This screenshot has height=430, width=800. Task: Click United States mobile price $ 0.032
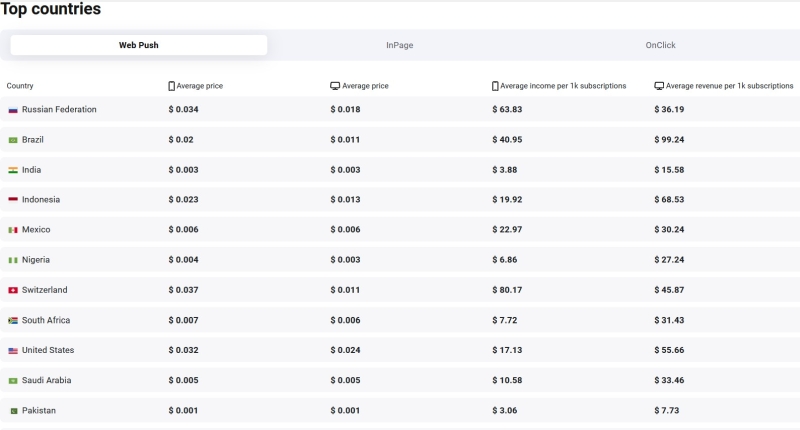[x=183, y=350]
